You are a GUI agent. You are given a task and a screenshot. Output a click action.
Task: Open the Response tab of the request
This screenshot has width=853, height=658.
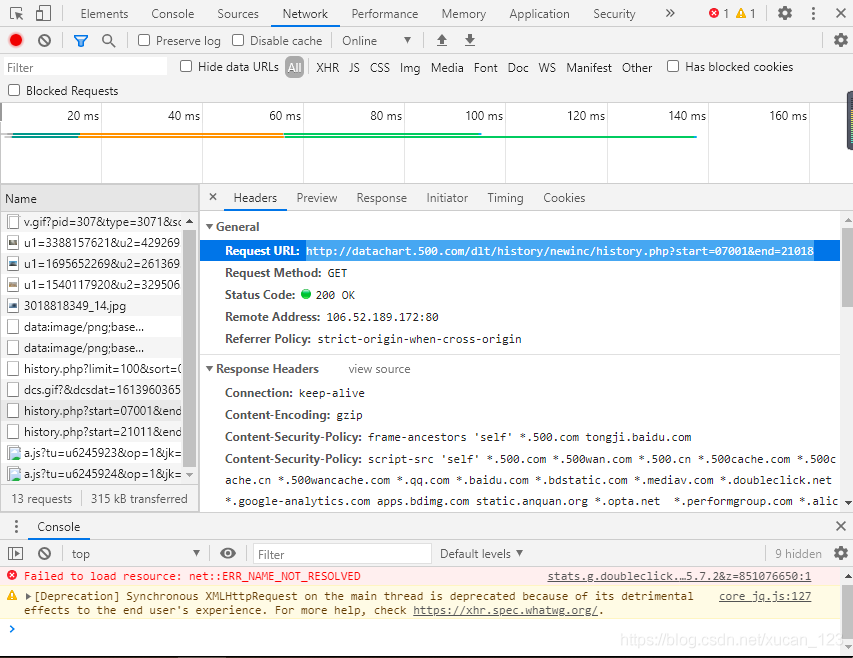point(381,198)
